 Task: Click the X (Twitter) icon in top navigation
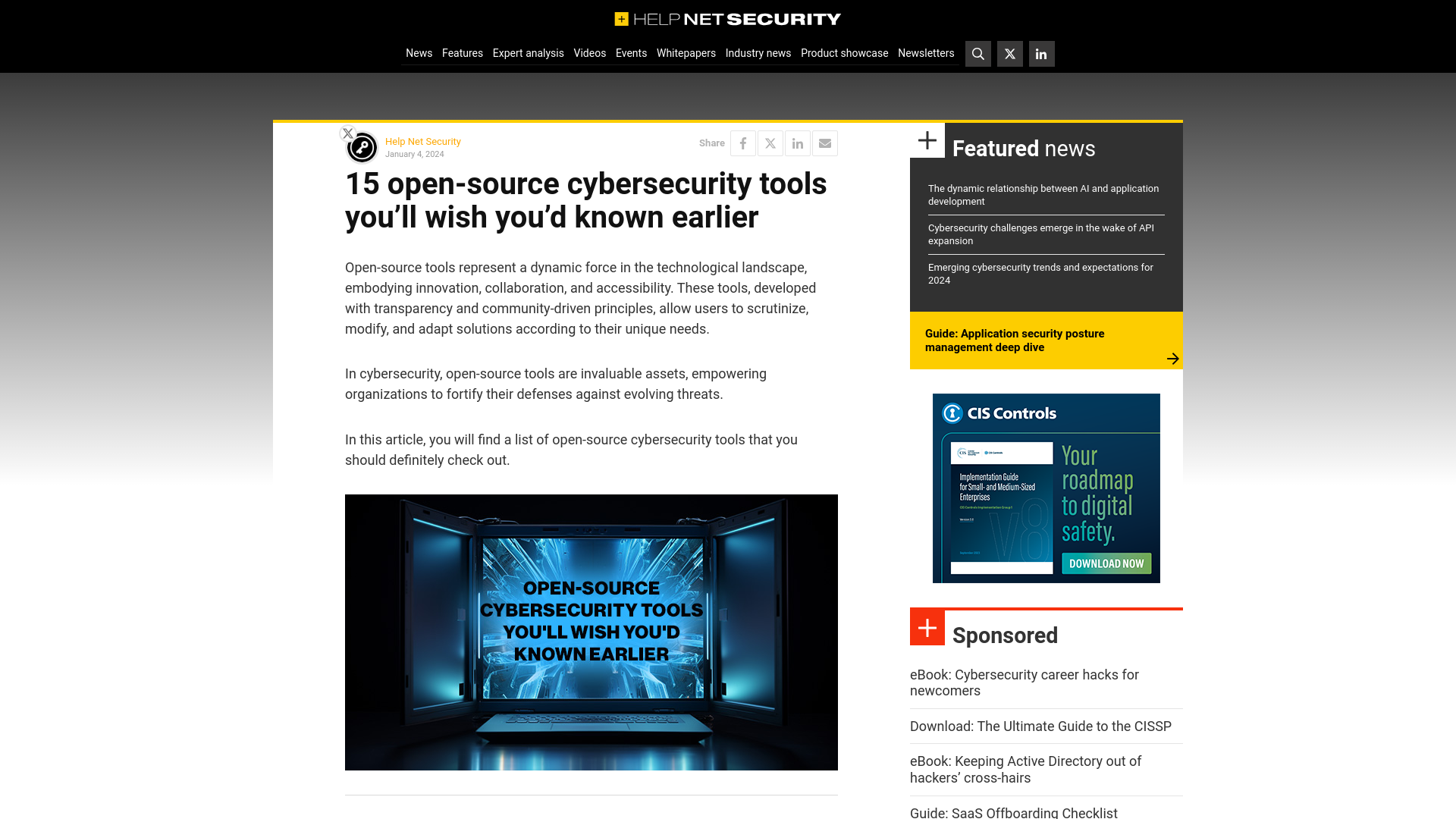(1009, 53)
